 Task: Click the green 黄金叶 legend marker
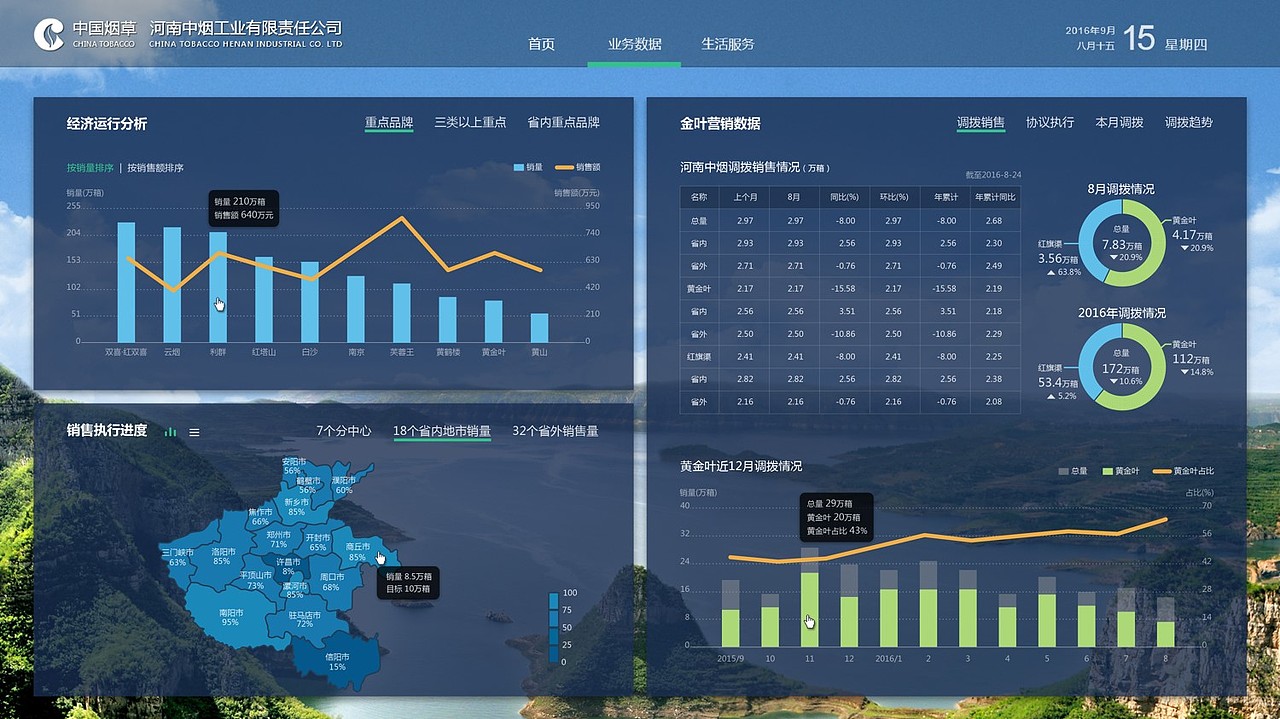pyautogui.click(x=1108, y=471)
